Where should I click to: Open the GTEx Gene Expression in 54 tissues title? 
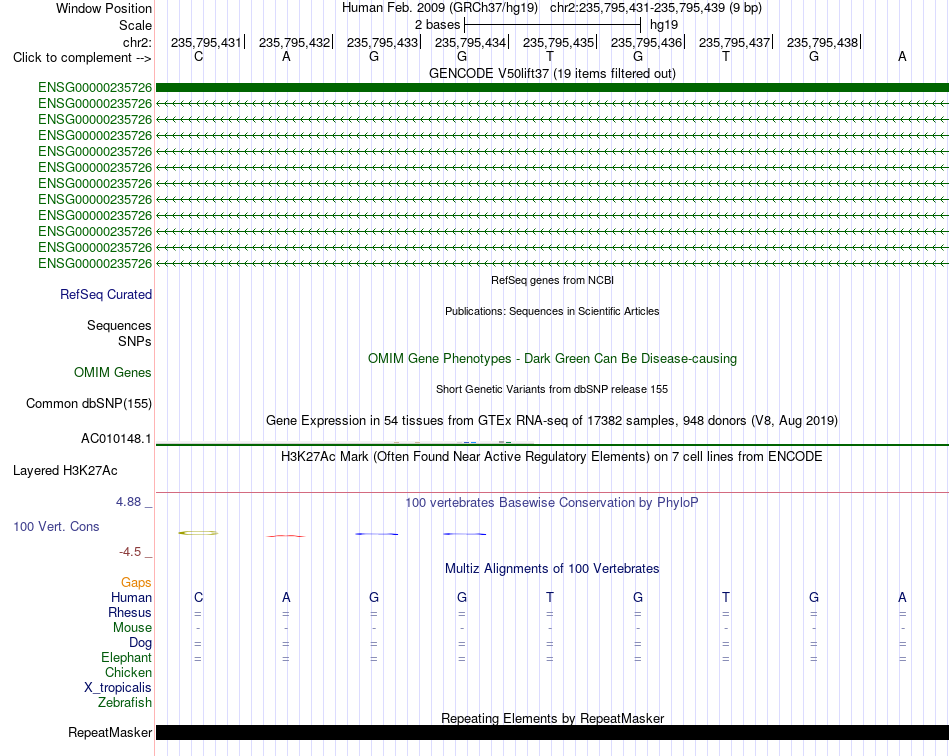(x=552, y=420)
